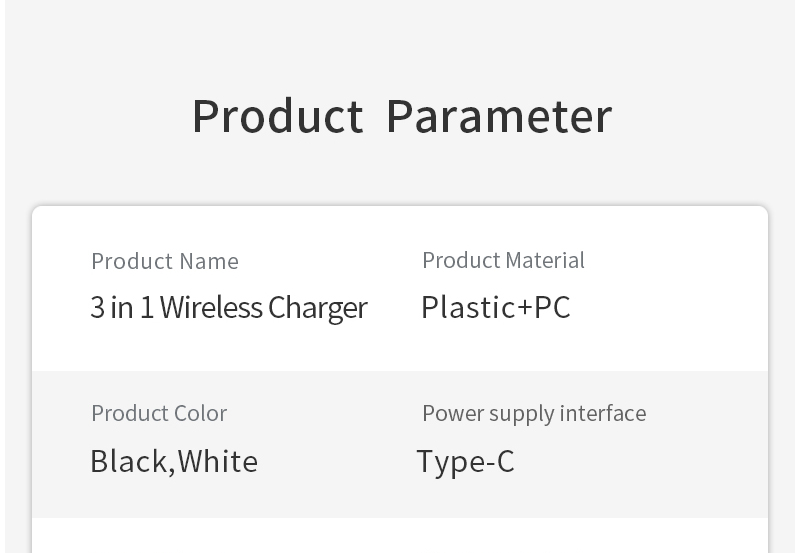The height and width of the screenshot is (553, 800).
Task: Select the "Black,White" color value
Action: [x=174, y=461]
